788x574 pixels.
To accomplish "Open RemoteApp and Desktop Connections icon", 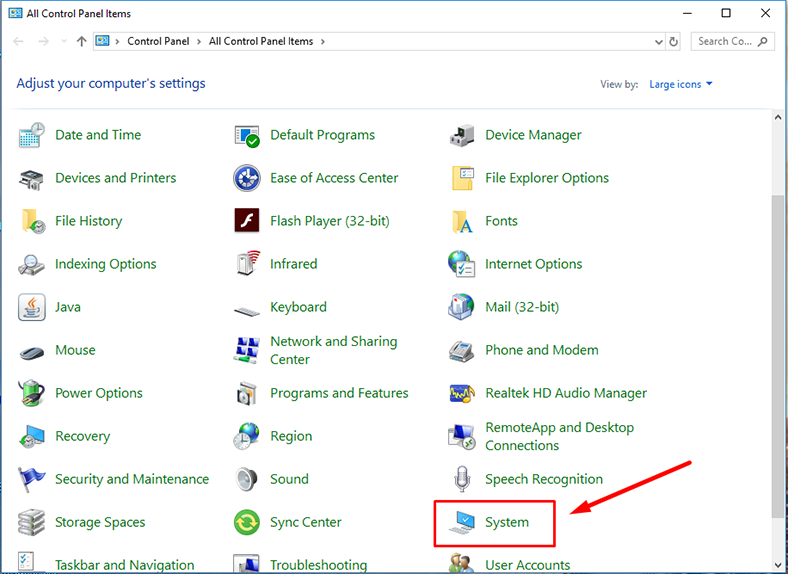I will [x=461, y=437].
